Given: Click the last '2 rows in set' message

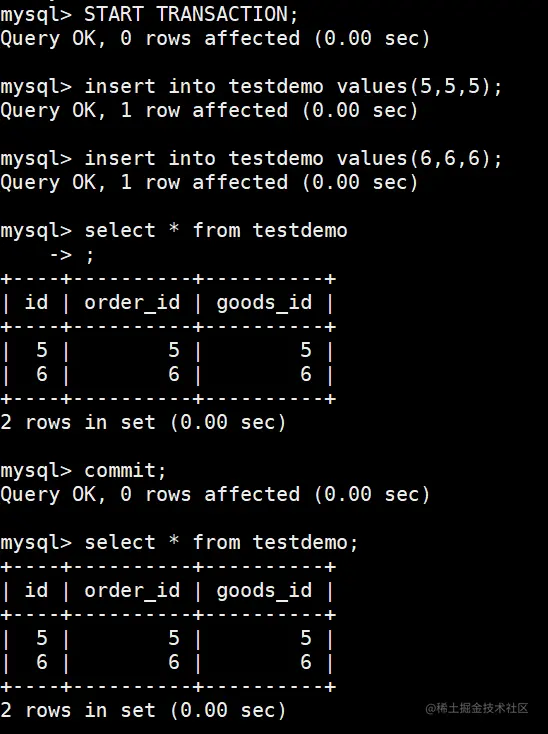Looking at the screenshot, I should (x=143, y=710).
